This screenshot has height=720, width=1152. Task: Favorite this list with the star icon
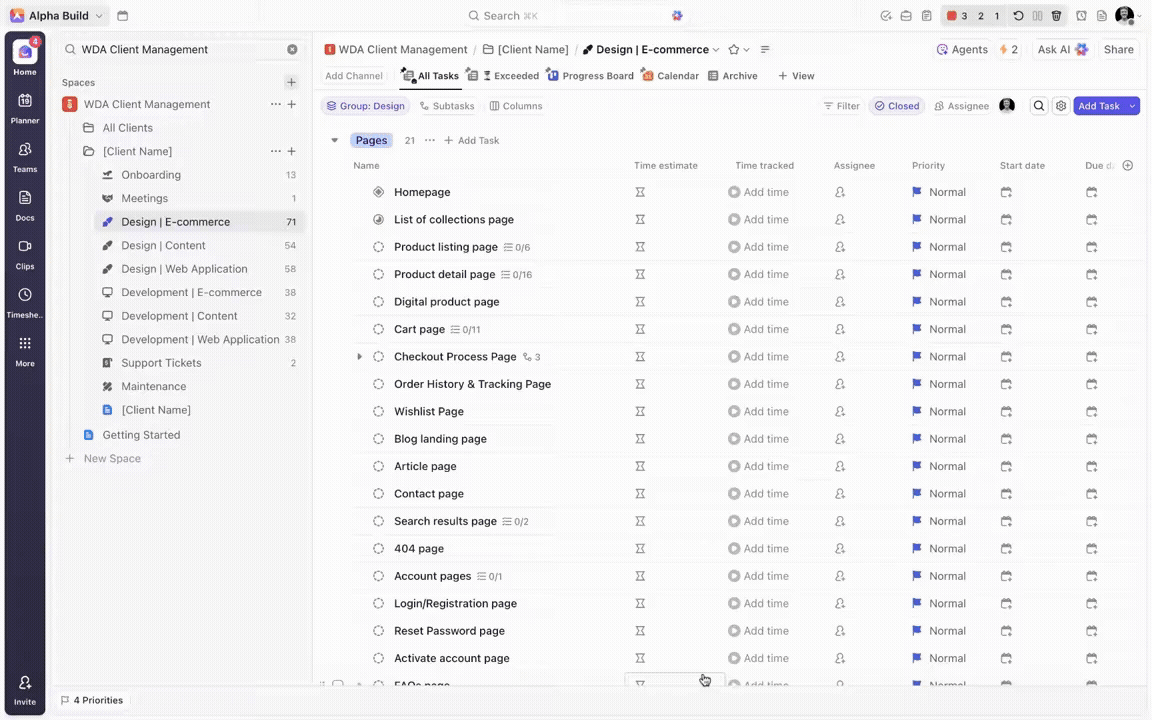click(734, 49)
